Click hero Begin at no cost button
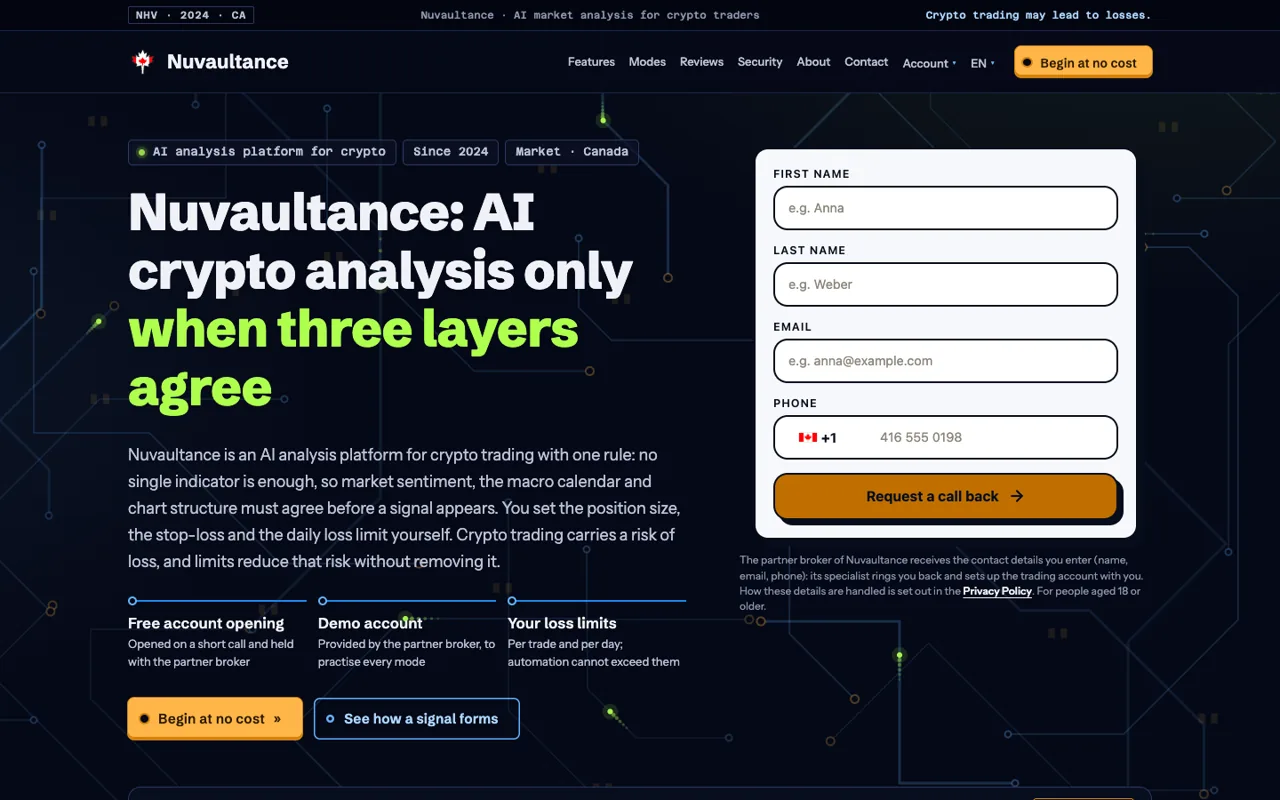Image resolution: width=1280 pixels, height=800 pixels. click(215, 718)
